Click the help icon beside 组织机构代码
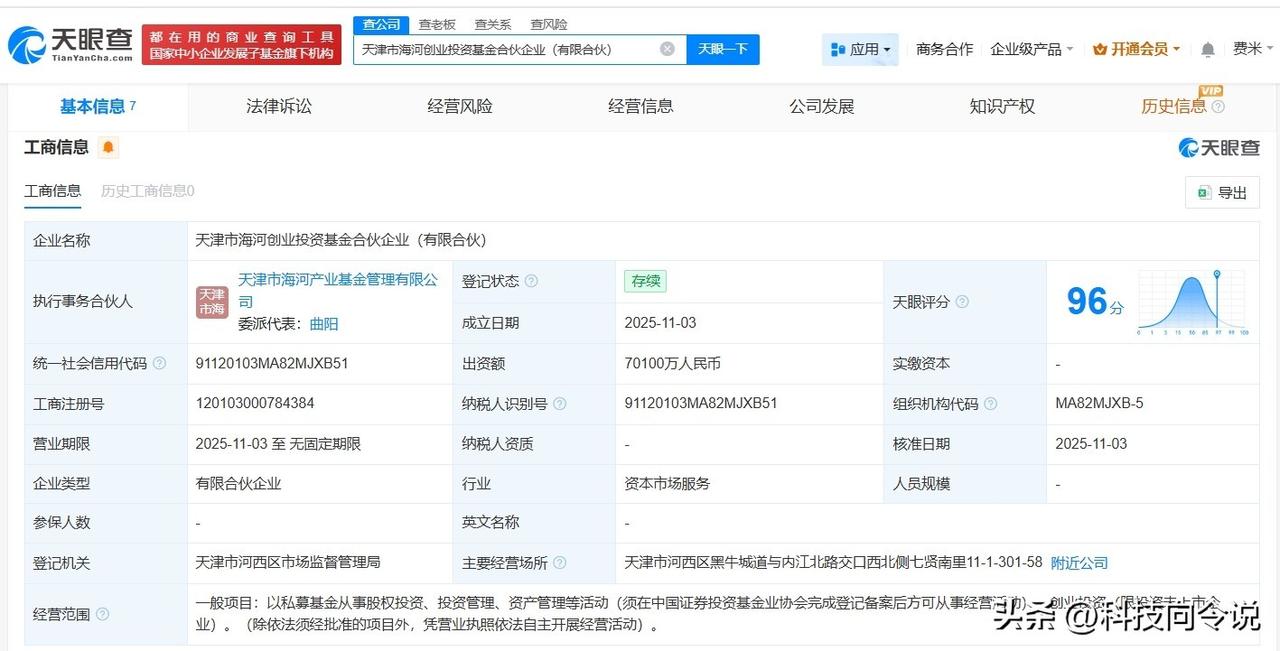The image size is (1280, 651). [x=989, y=404]
